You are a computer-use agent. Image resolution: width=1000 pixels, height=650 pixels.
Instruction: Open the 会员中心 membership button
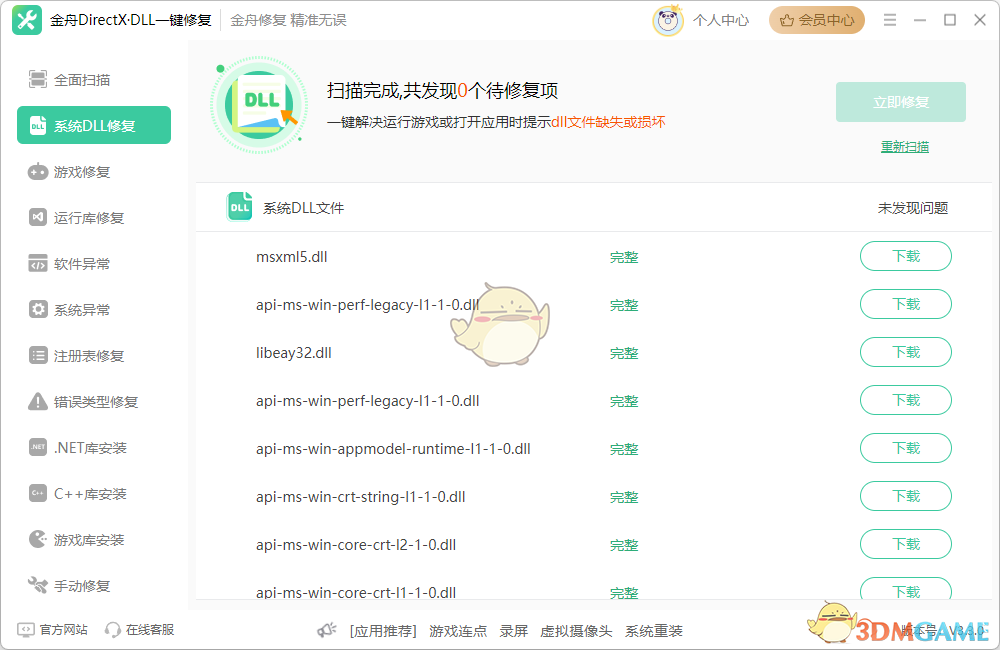816,20
